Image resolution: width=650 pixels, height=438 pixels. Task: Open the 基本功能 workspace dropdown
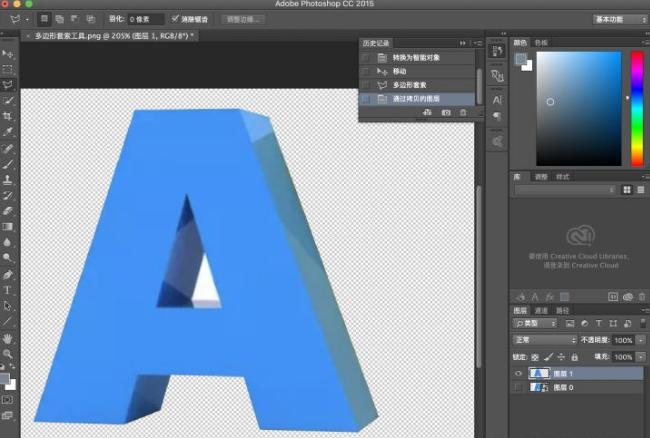pos(620,19)
